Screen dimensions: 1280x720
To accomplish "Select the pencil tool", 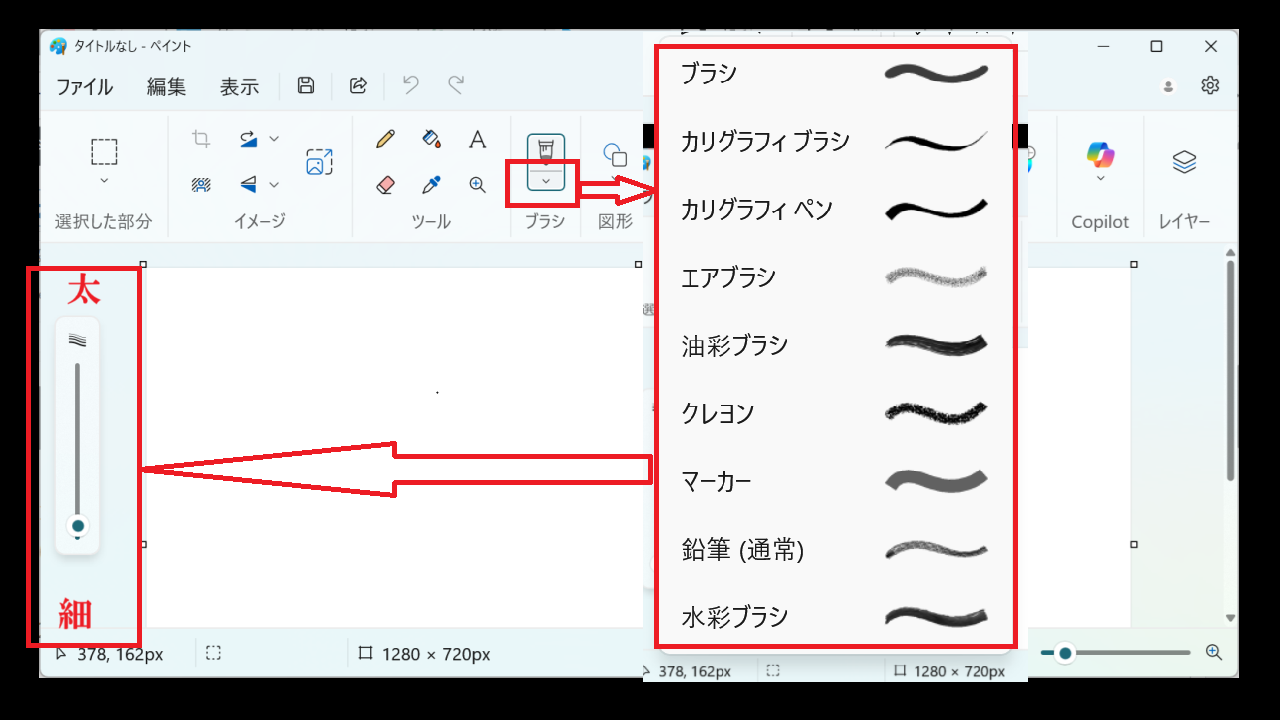I will tap(385, 139).
